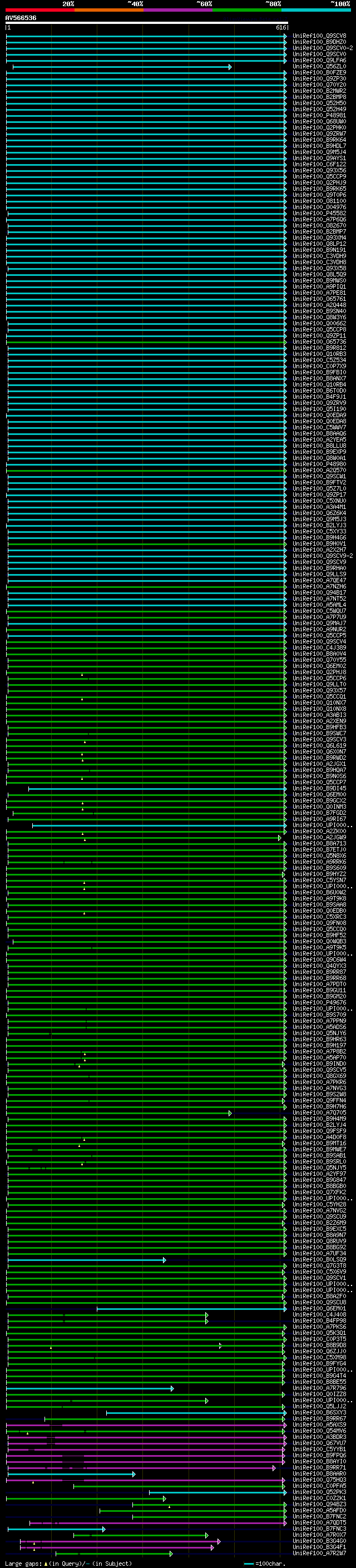This screenshot has width=356, height=1568.
Task: Click the =100char. scale legend
Action: click(x=264, y=1563)
